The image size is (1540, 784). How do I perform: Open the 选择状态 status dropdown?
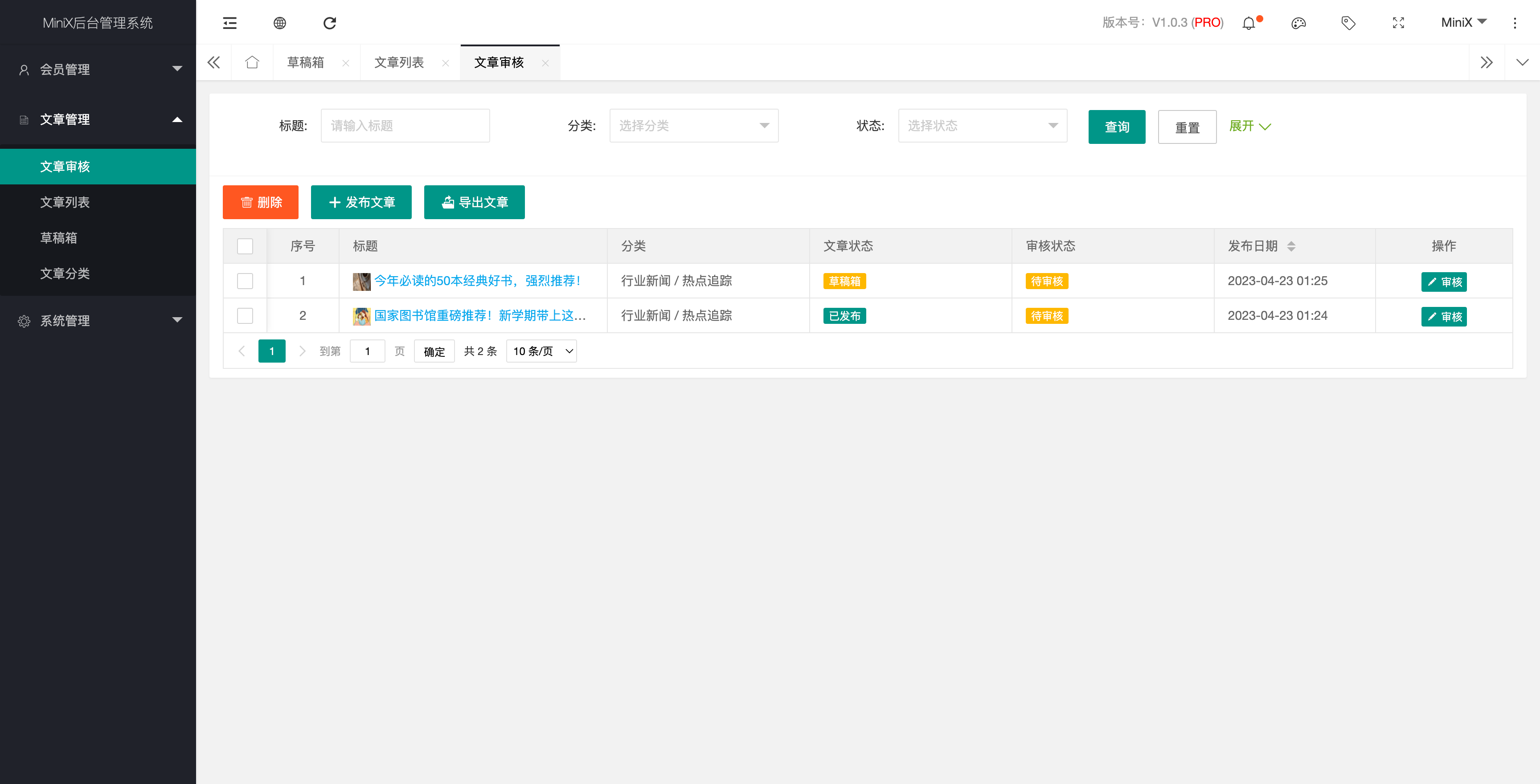(x=982, y=126)
